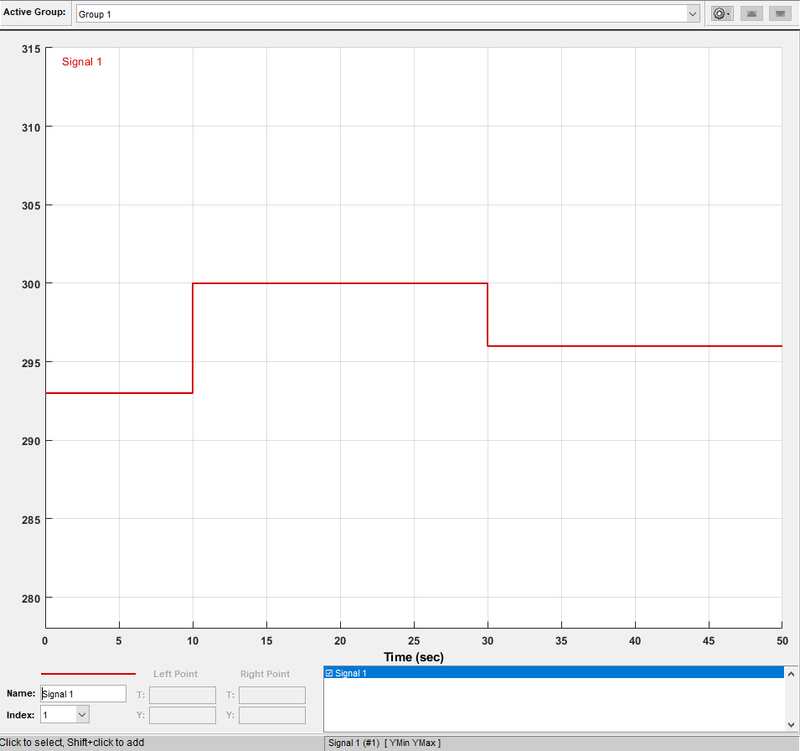Toggle the Signal 1 checkbox in the signal list

point(330,674)
